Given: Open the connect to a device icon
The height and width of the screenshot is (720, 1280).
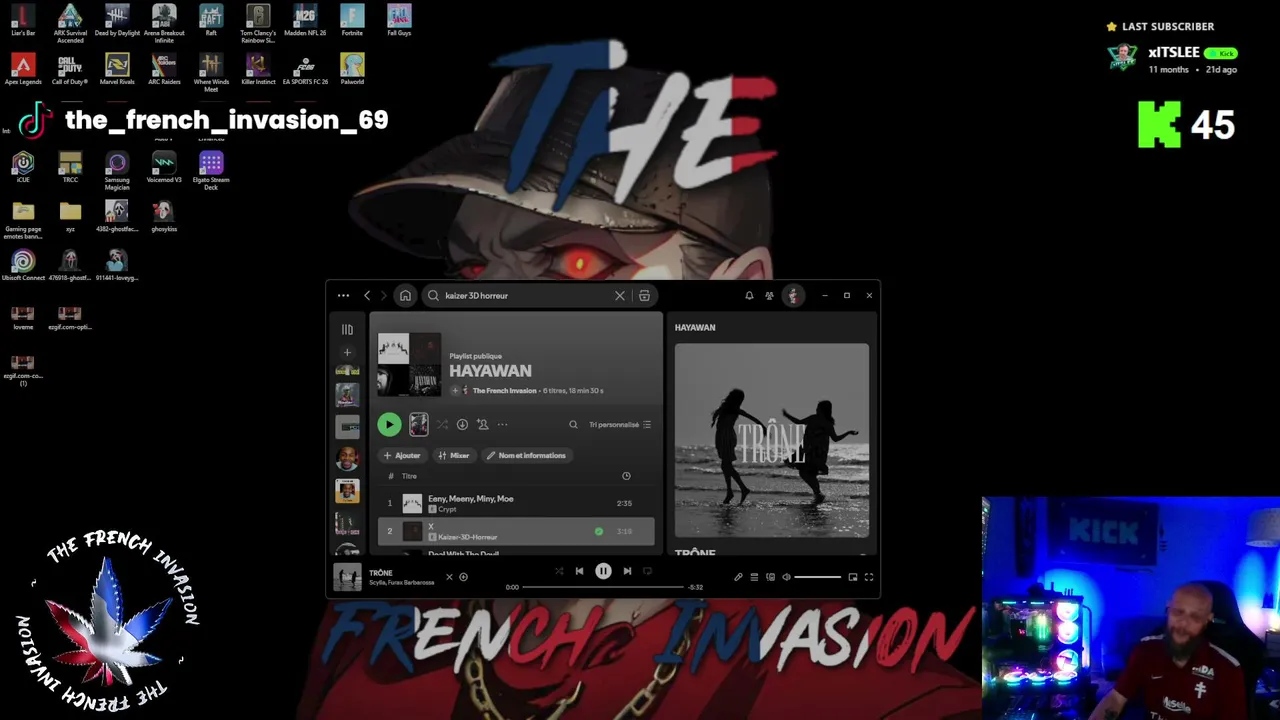Looking at the screenshot, I should [770, 577].
